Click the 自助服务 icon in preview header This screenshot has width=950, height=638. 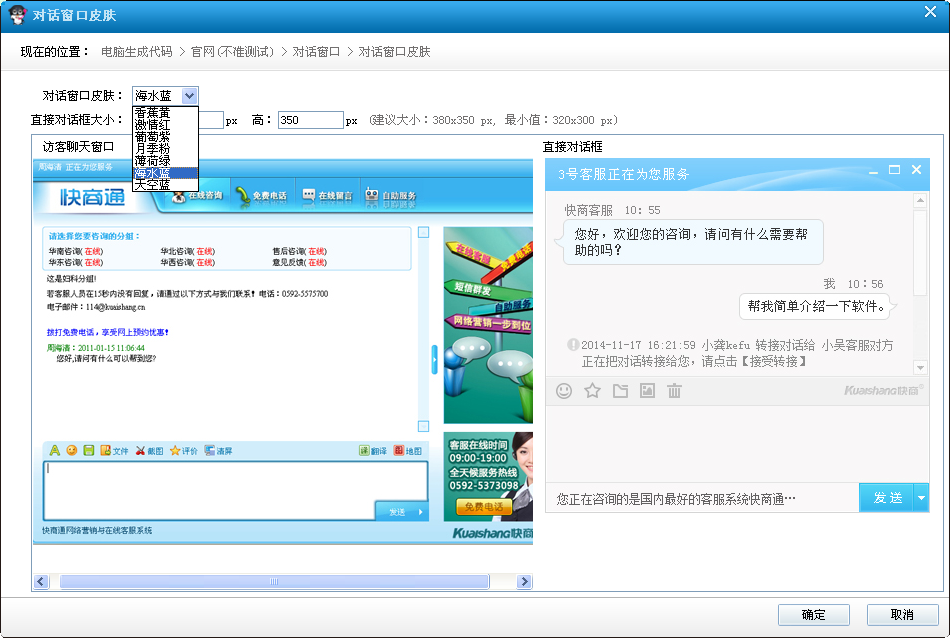(372, 196)
